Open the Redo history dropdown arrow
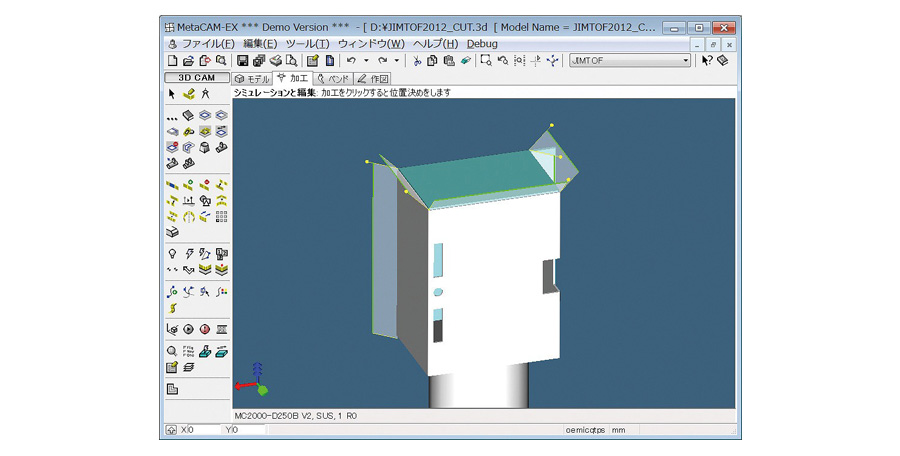This screenshot has height=456, width=900. coord(397,60)
